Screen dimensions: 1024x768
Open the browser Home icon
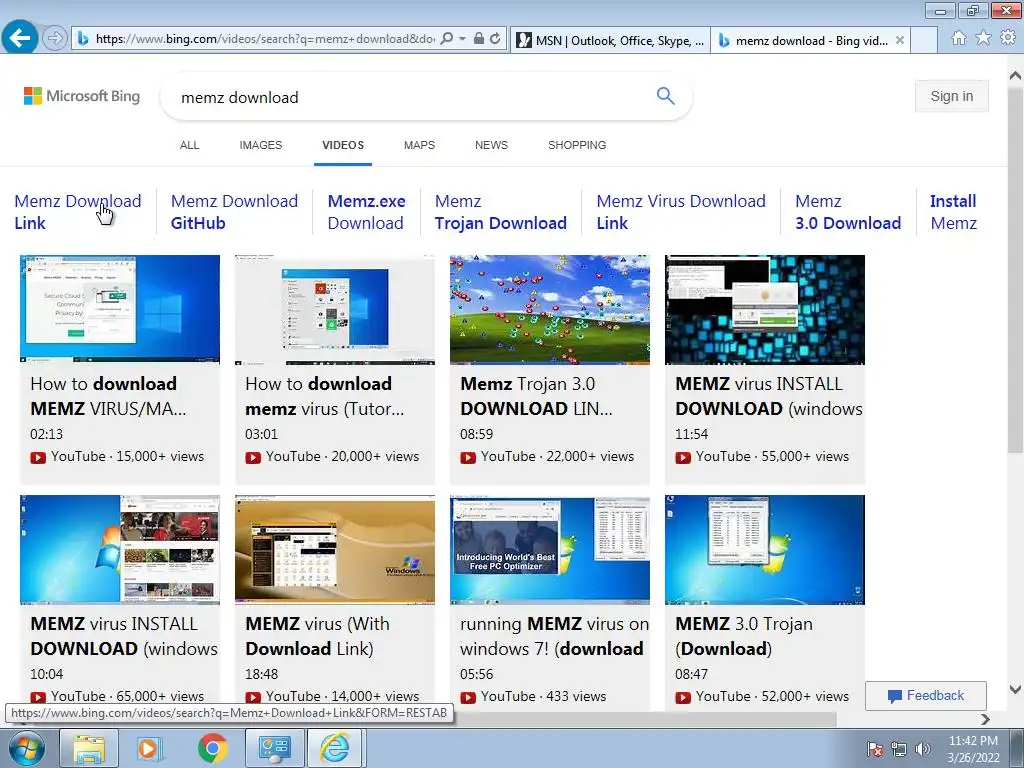(959, 38)
